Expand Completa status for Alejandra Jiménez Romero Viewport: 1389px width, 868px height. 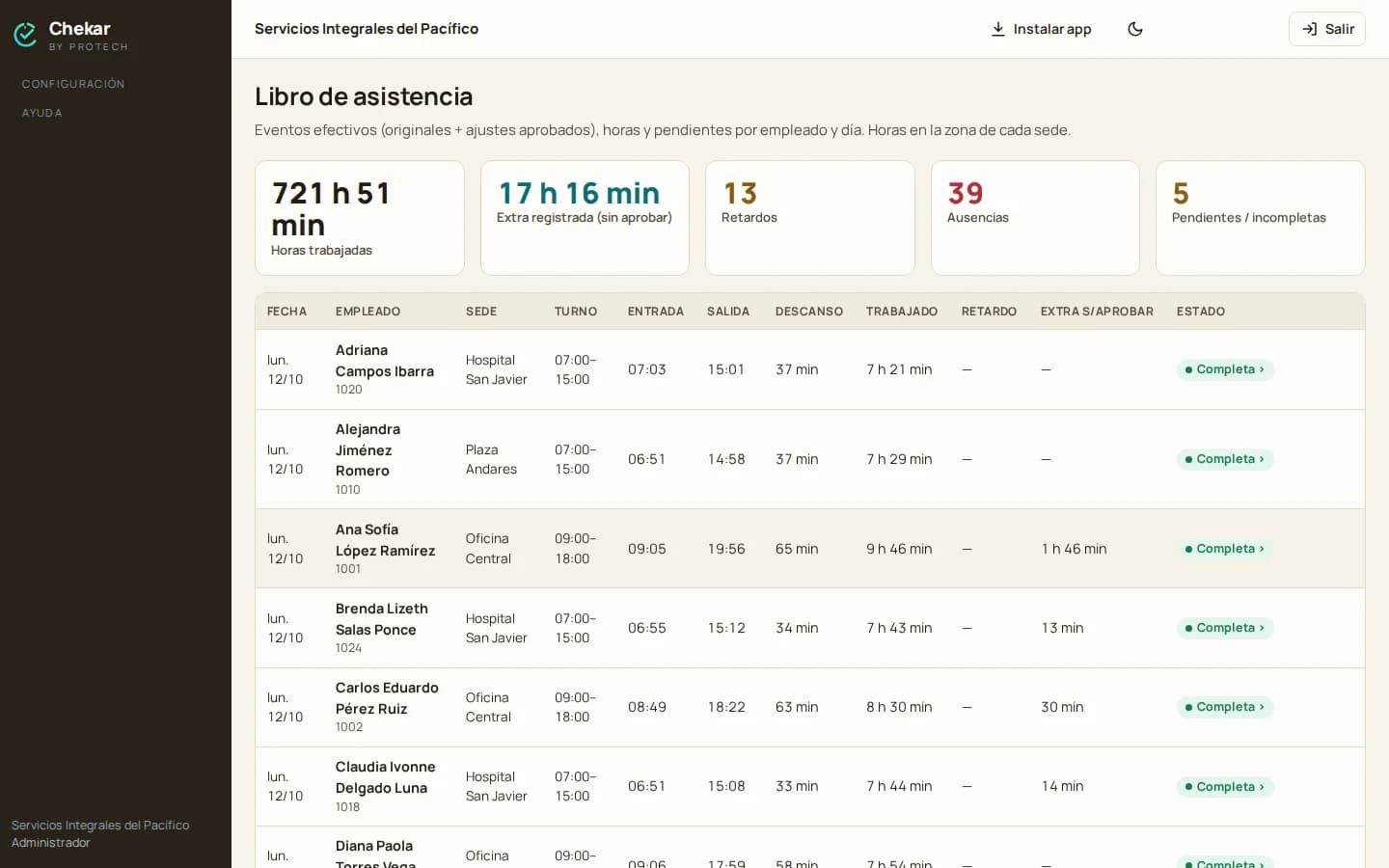pos(1225,459)
